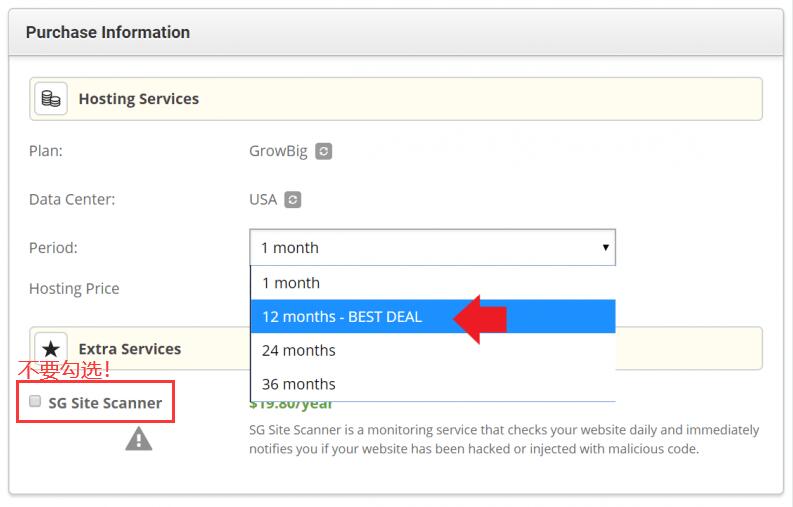The width and height of the screenshot is (793, 507).
Task: Click the SG Site Scanner label text
Action: (105, 403)
